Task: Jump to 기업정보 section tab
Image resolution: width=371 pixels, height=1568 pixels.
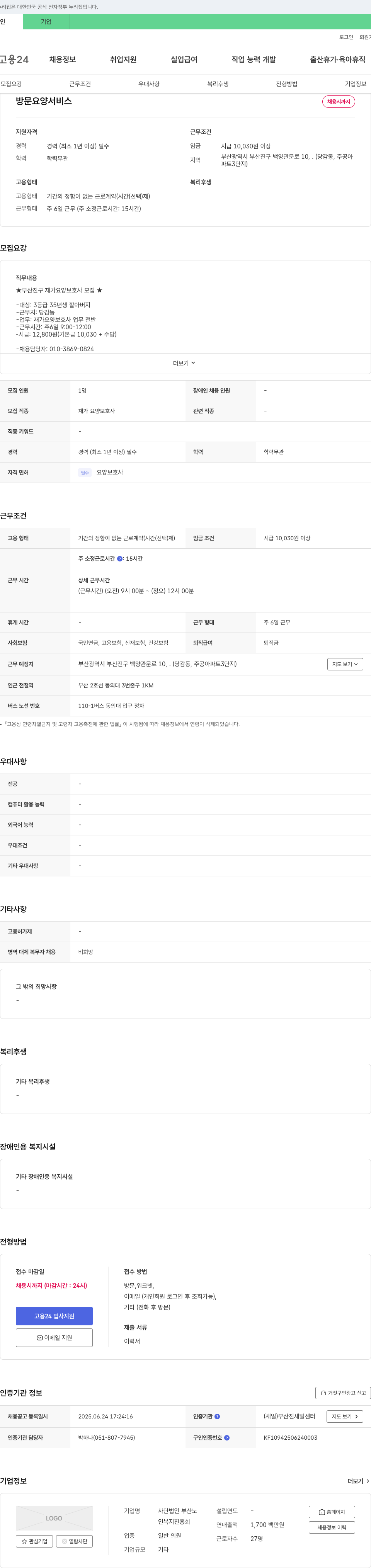Action: pos(356,84)
